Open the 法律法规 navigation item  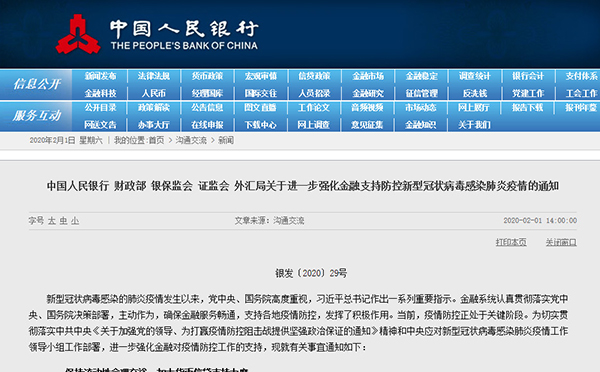(x=154, y=76)
